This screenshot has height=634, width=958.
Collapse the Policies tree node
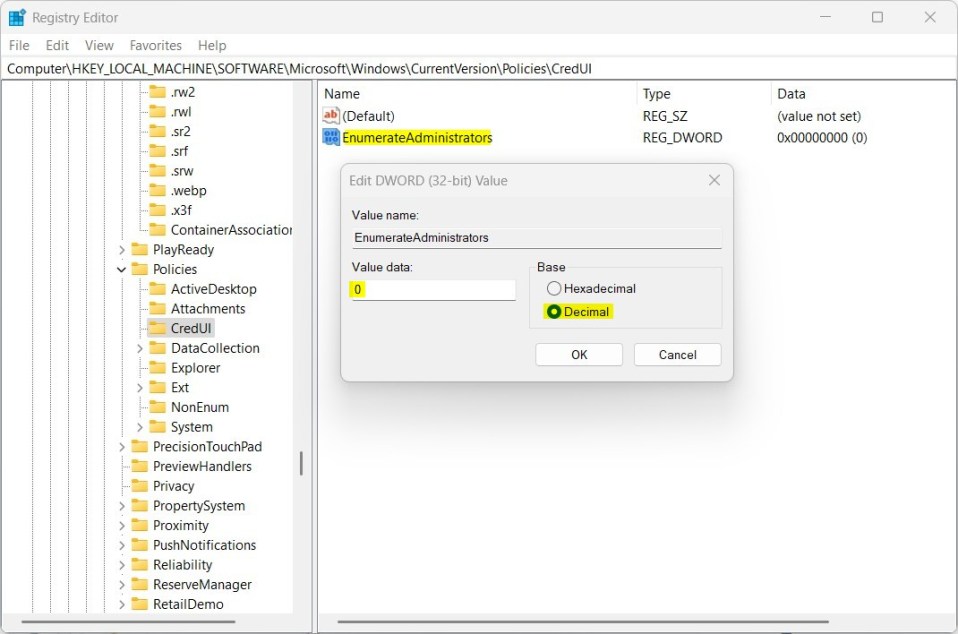[122, 269]
